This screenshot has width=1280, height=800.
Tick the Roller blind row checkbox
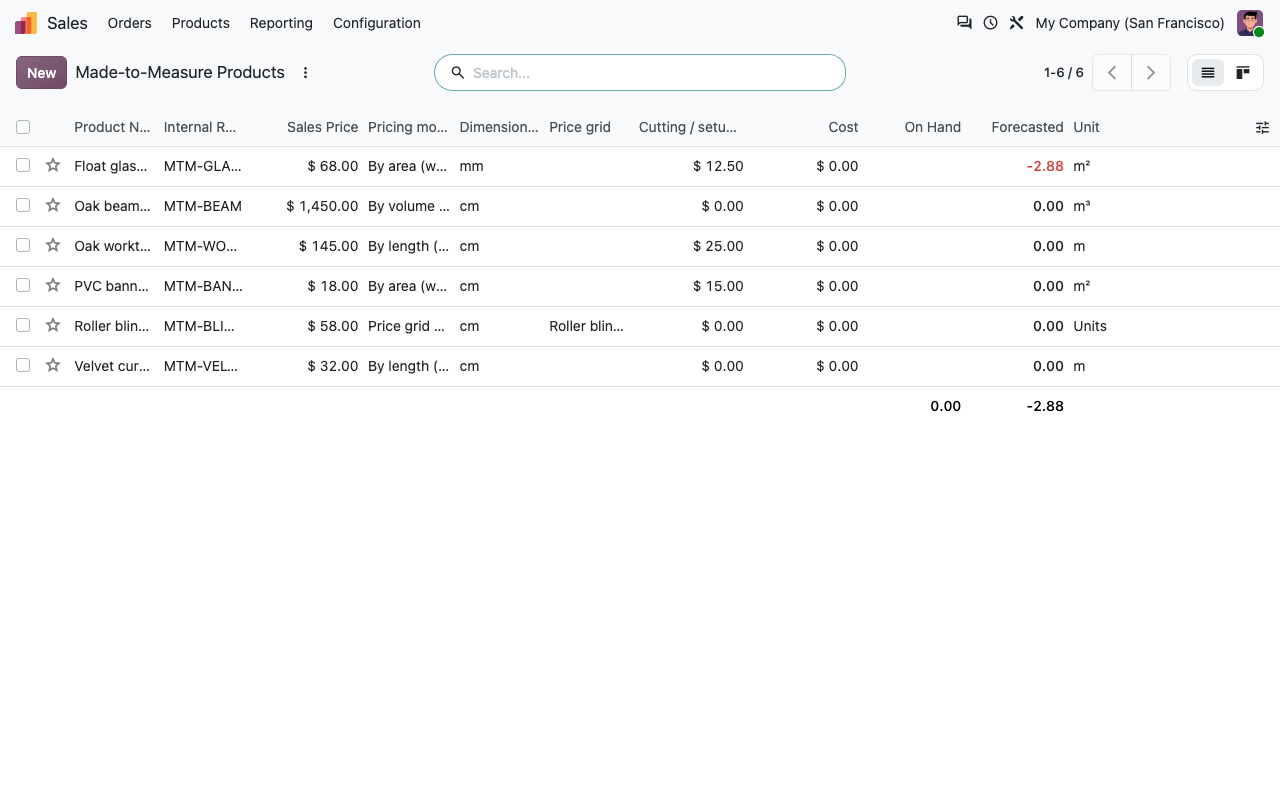pyautogui.click(x=23, y=325)
